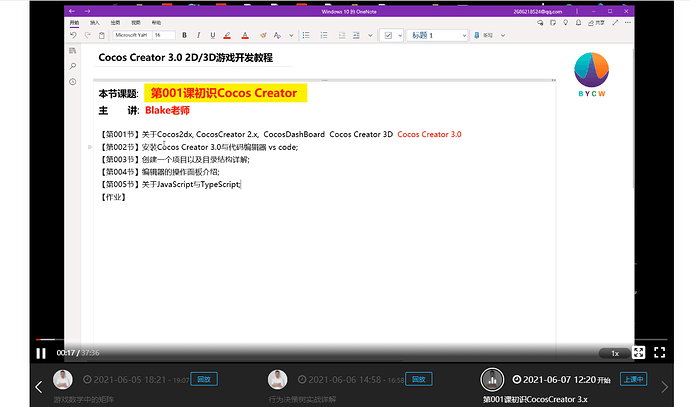This screenshot has height=407, width=690.
Task: Open the notebooks navigation pane icon
Action: click(73, 51)
